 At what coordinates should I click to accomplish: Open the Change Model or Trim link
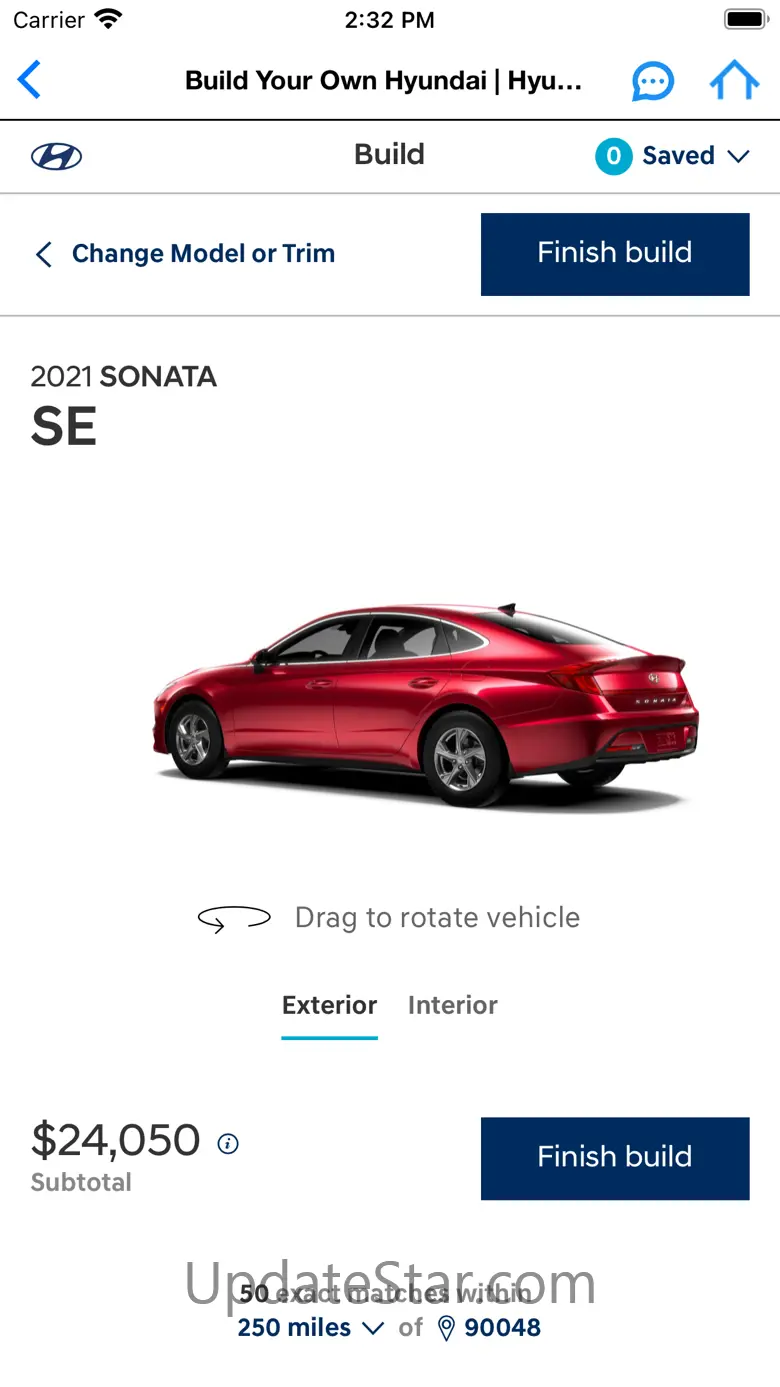pyautogui.click(x=203, y=254)
